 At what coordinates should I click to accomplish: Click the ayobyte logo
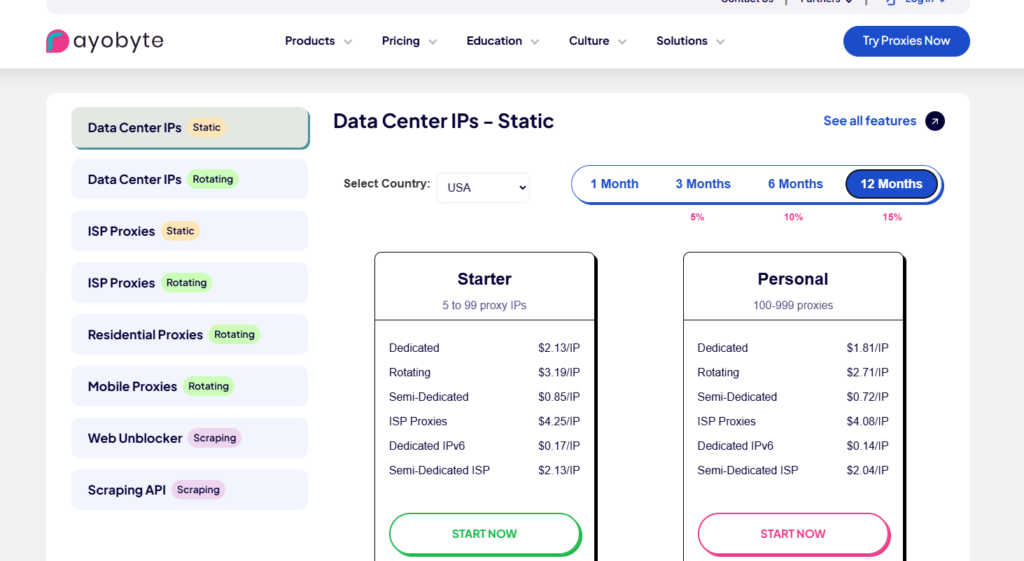(104, 40)
